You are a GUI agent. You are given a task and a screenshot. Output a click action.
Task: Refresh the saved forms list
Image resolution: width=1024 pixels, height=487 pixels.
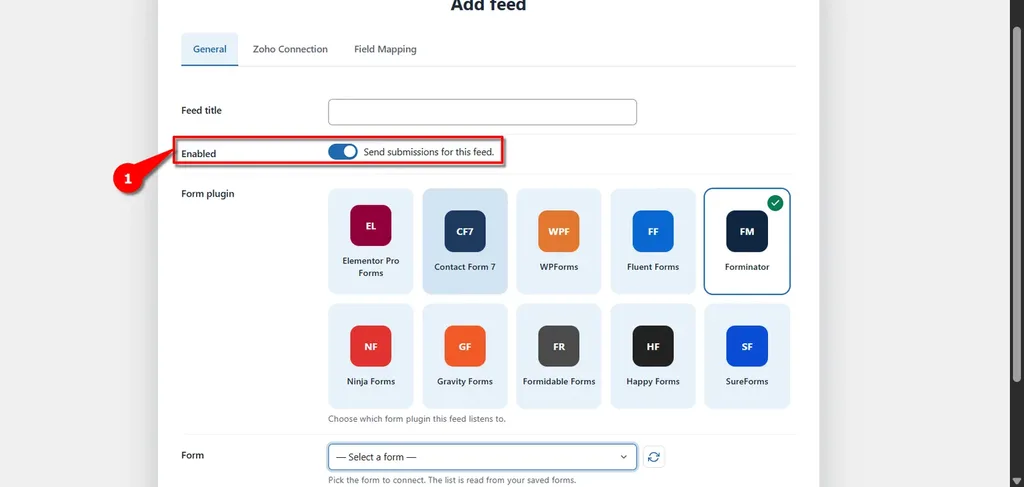tap(654, 457)
